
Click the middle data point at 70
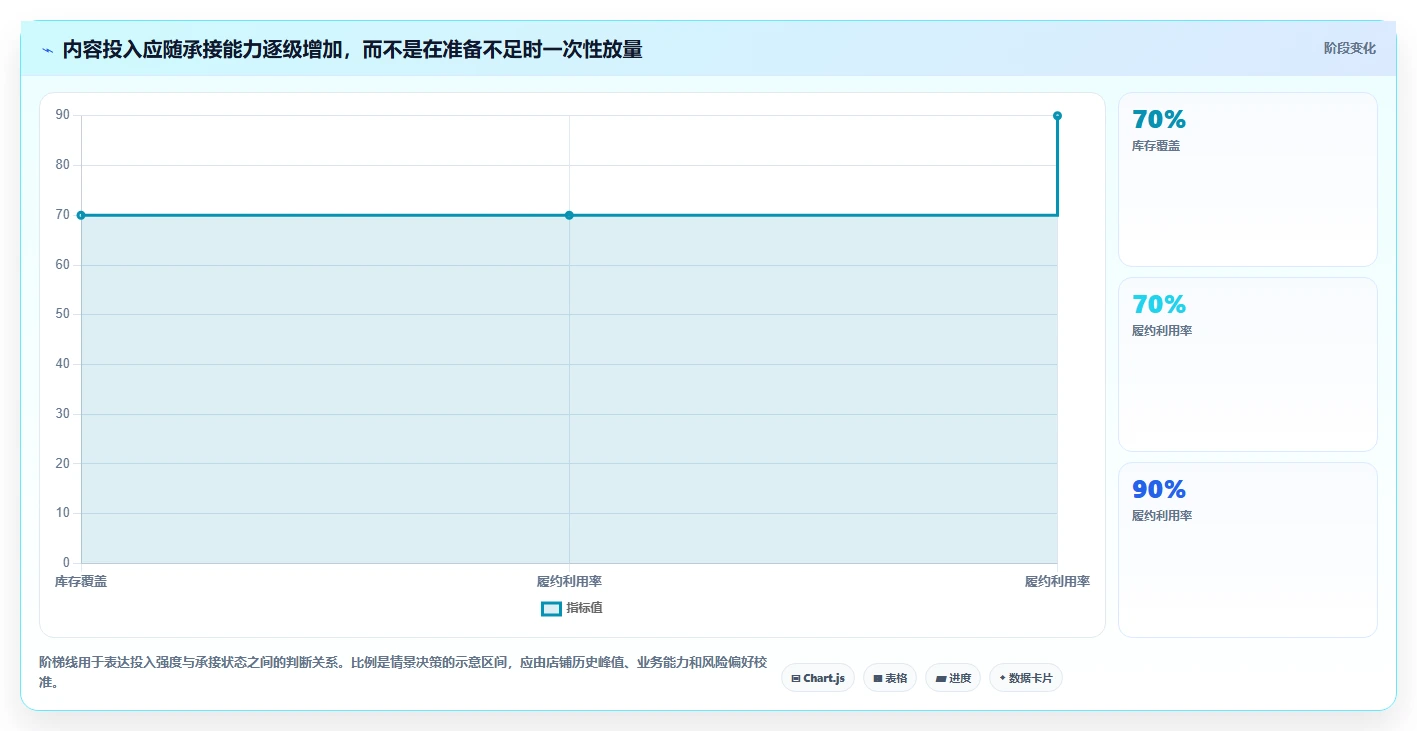pyautogui.click(x=569, y=215)
